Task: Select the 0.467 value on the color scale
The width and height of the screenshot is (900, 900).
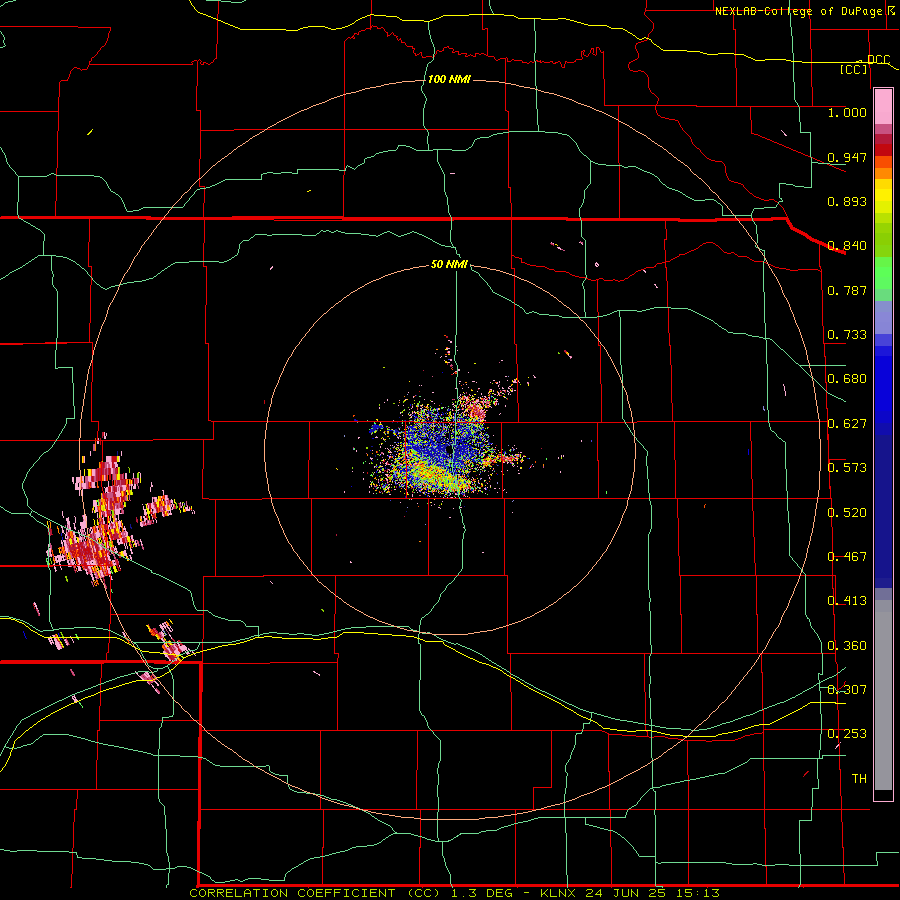Action: tap(847, 557)
